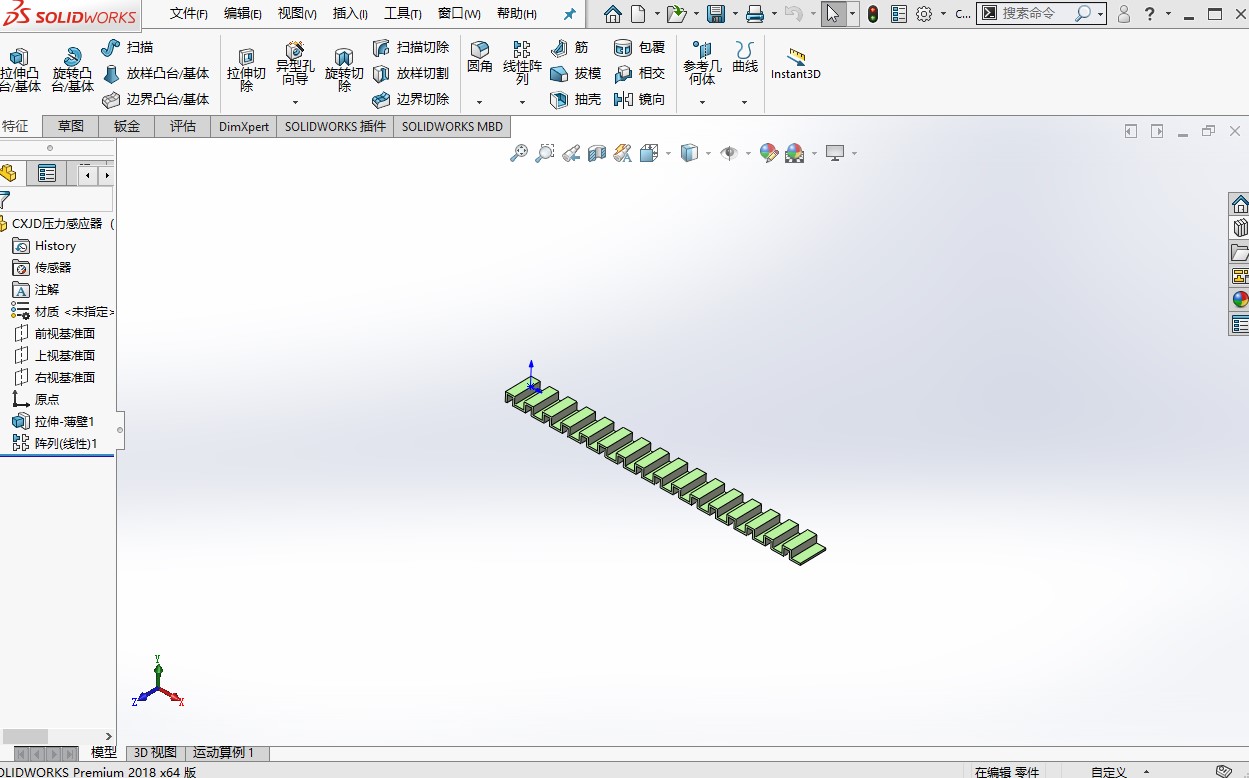Open the 视图(V) menu
This screenshot has width=1249, height=778.
pyautogui.click(x=297, y=14)
